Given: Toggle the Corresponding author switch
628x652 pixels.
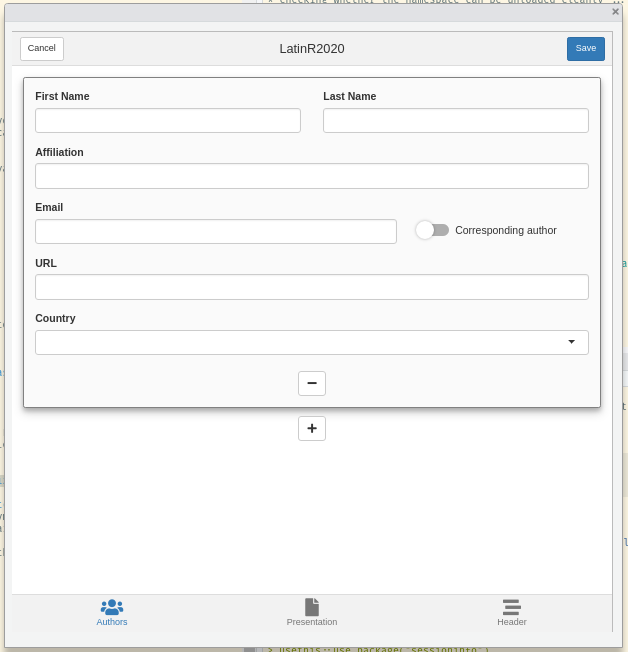Looking at the screenshot, I should click(x=432, y=230).
